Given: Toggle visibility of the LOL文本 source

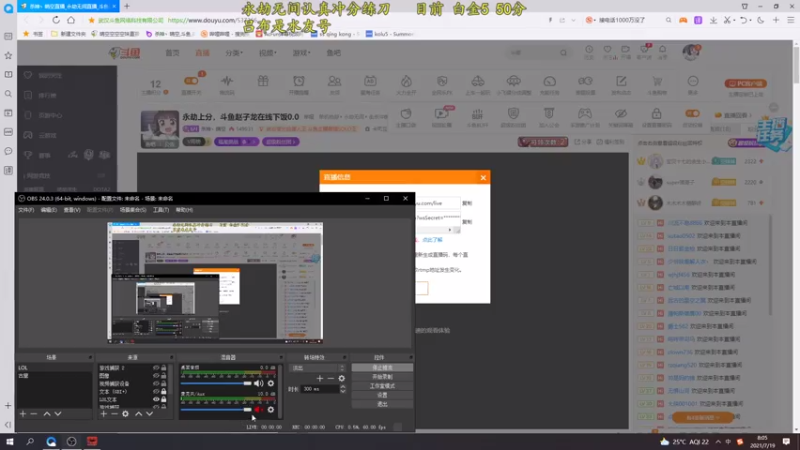Looking at the screenshot, I should click(156, 399).
